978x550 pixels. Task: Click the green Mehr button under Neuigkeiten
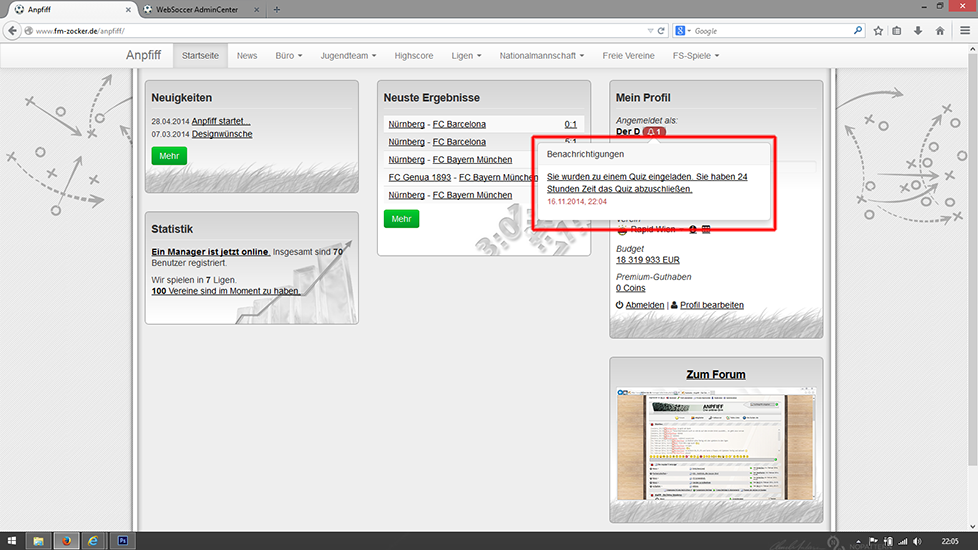tap(169, 156)
